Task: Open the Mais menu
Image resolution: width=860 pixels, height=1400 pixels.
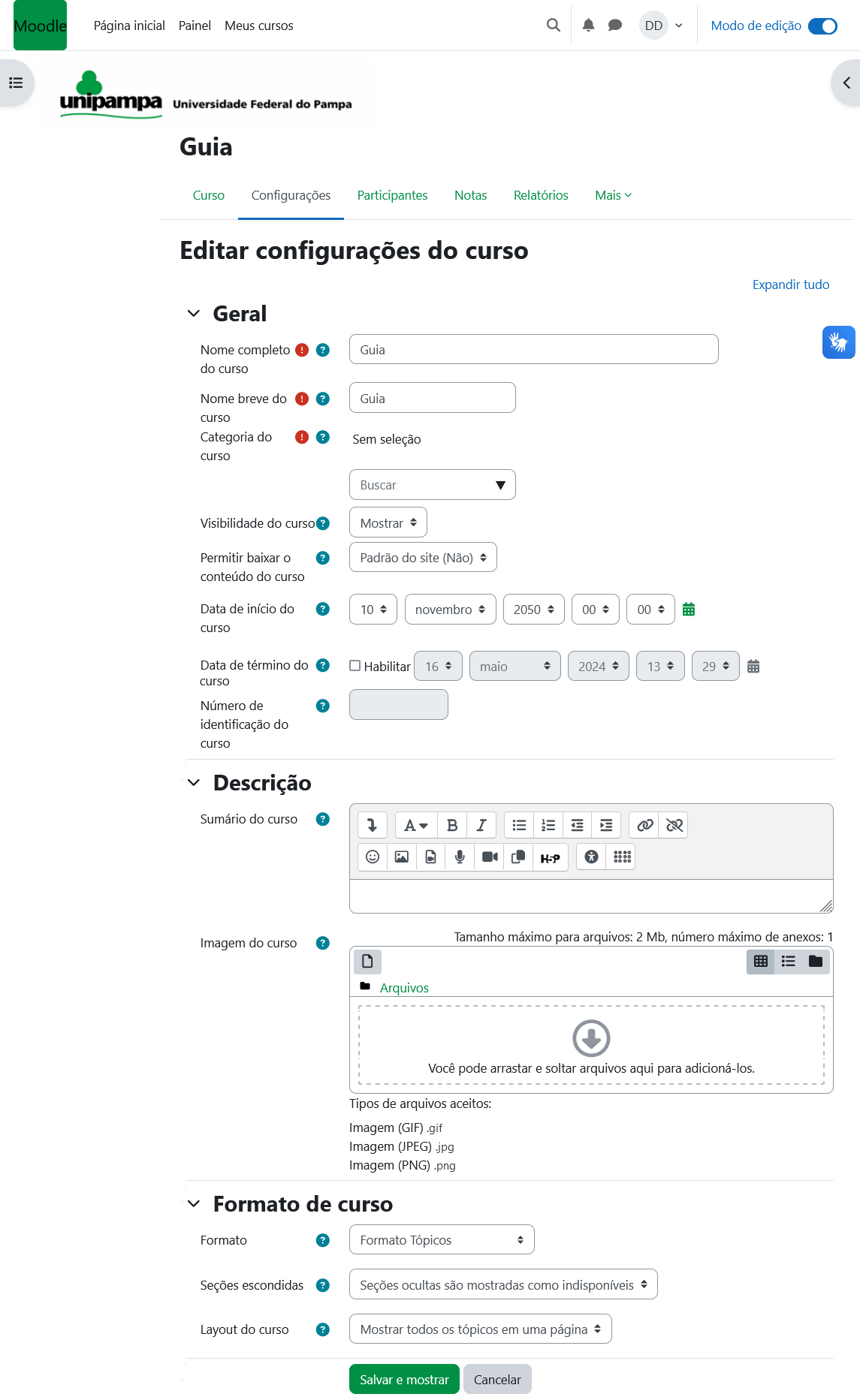Action: tap(613, 195)
